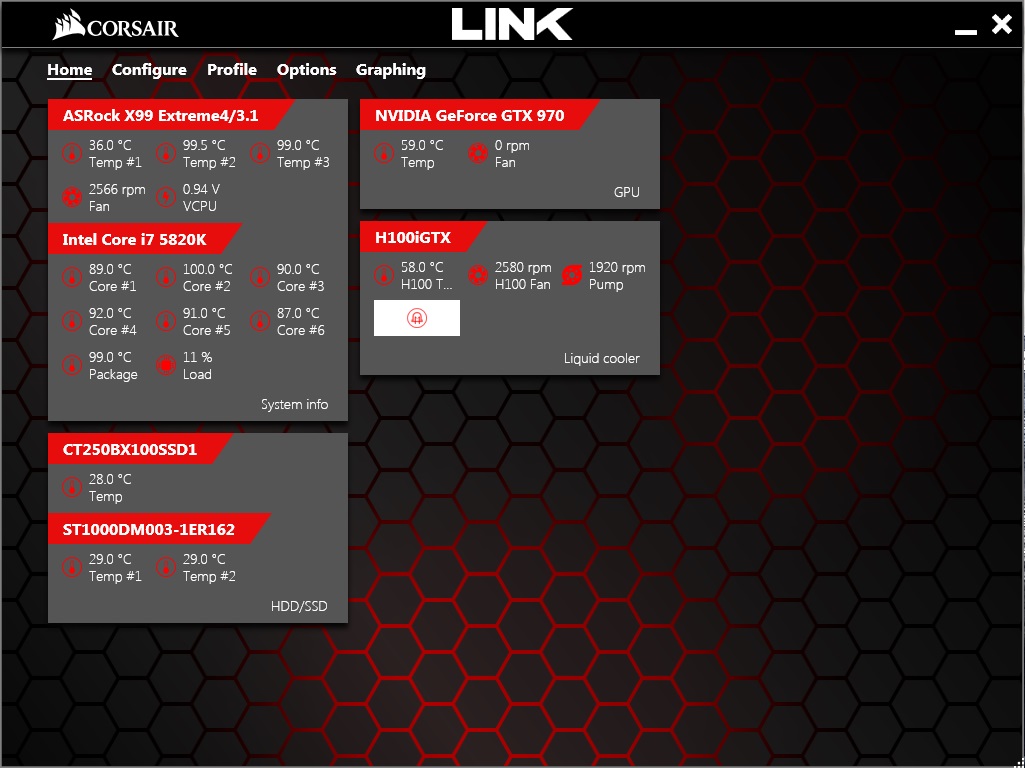The width and height of the screenshot is (1025, 768).
Task: Close the Corsair Link window
Action: click(1001, 25)
